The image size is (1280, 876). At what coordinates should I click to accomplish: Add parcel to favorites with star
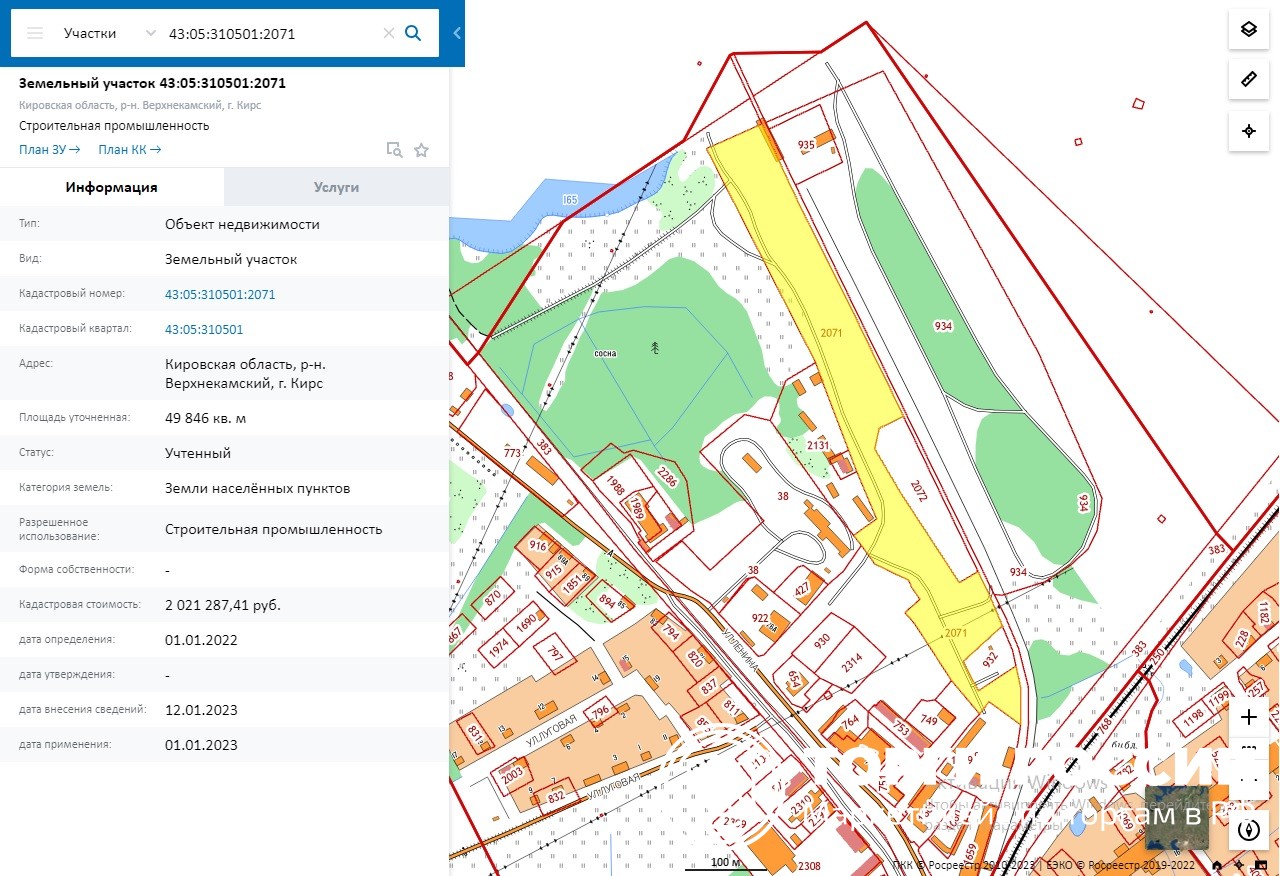tap(421, 150)
